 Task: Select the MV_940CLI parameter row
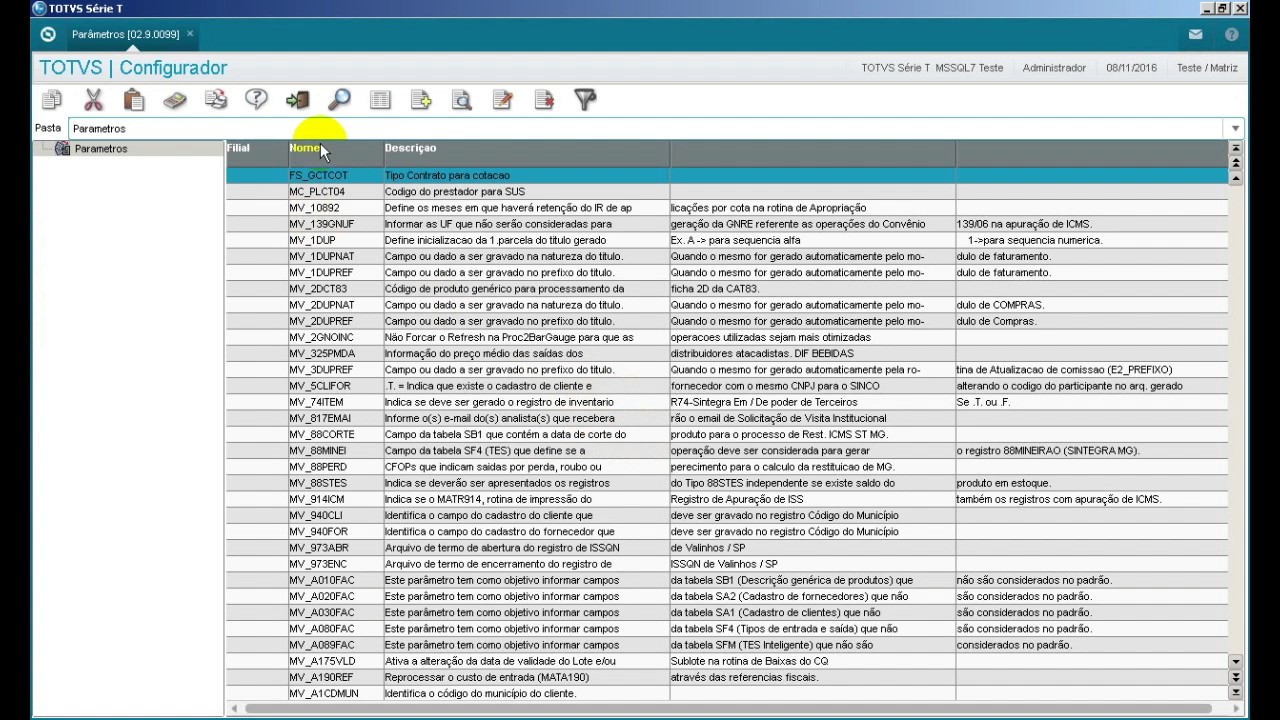727,515
